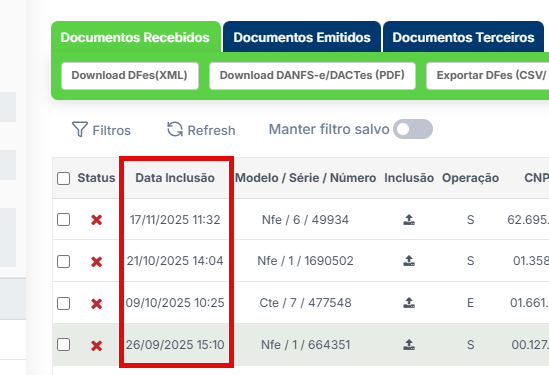The width and height of the screenshot is (549, 375).
Task: Click Download DANFS-e/DACTes (PDF) button
Action: (312, 76)
